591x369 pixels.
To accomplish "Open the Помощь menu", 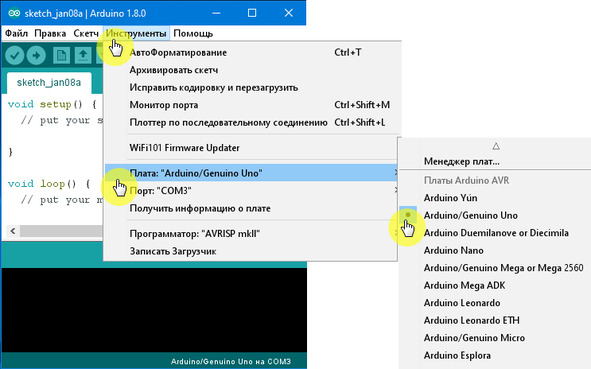I will [193, 34].
